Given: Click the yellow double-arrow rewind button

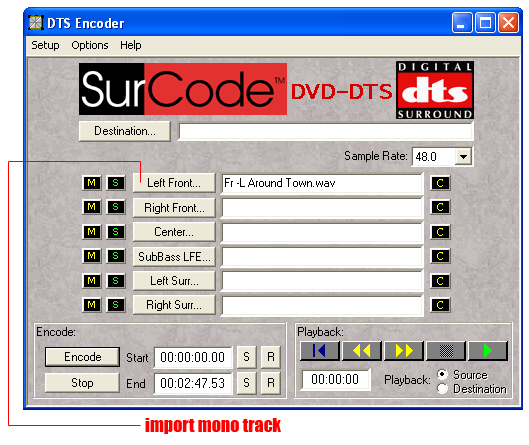Looking at the screenshot, I should pos(362,351).
